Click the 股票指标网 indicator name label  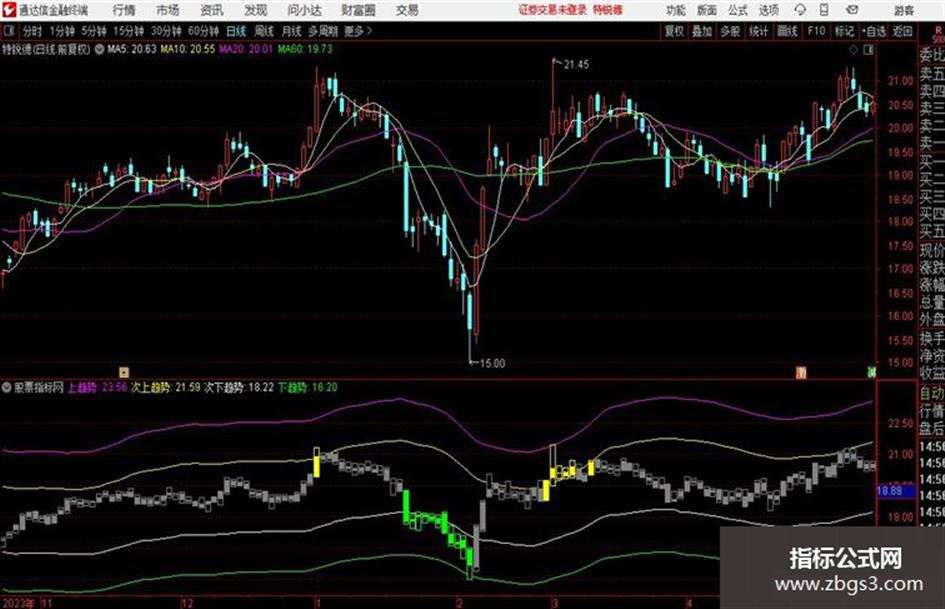click(39, 388)
